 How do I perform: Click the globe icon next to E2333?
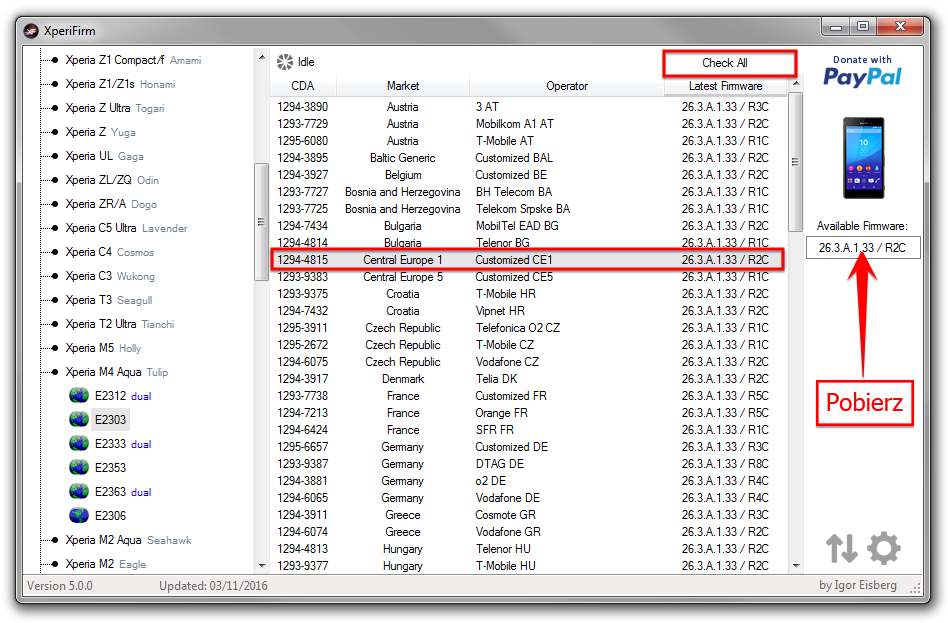pyautogui.click(x=79, y=443)
